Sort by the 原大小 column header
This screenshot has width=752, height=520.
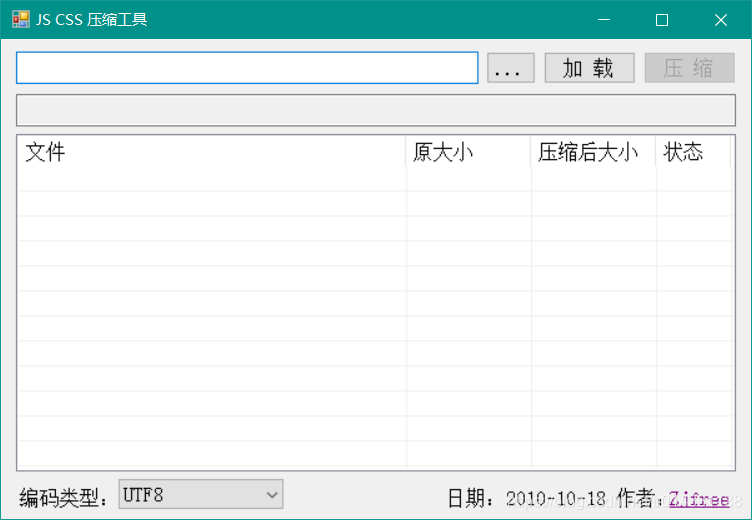pos(468,152)
